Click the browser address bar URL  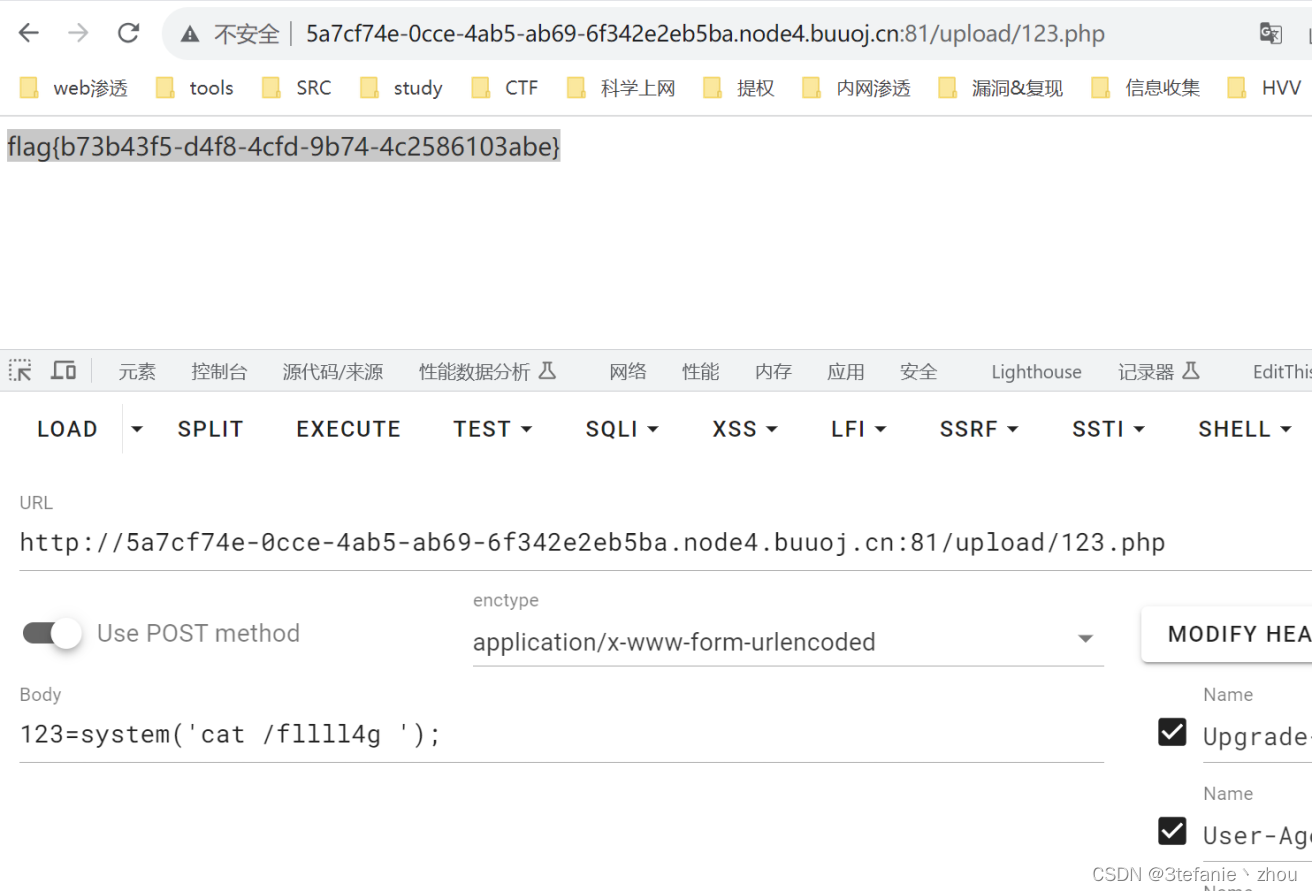705,34
